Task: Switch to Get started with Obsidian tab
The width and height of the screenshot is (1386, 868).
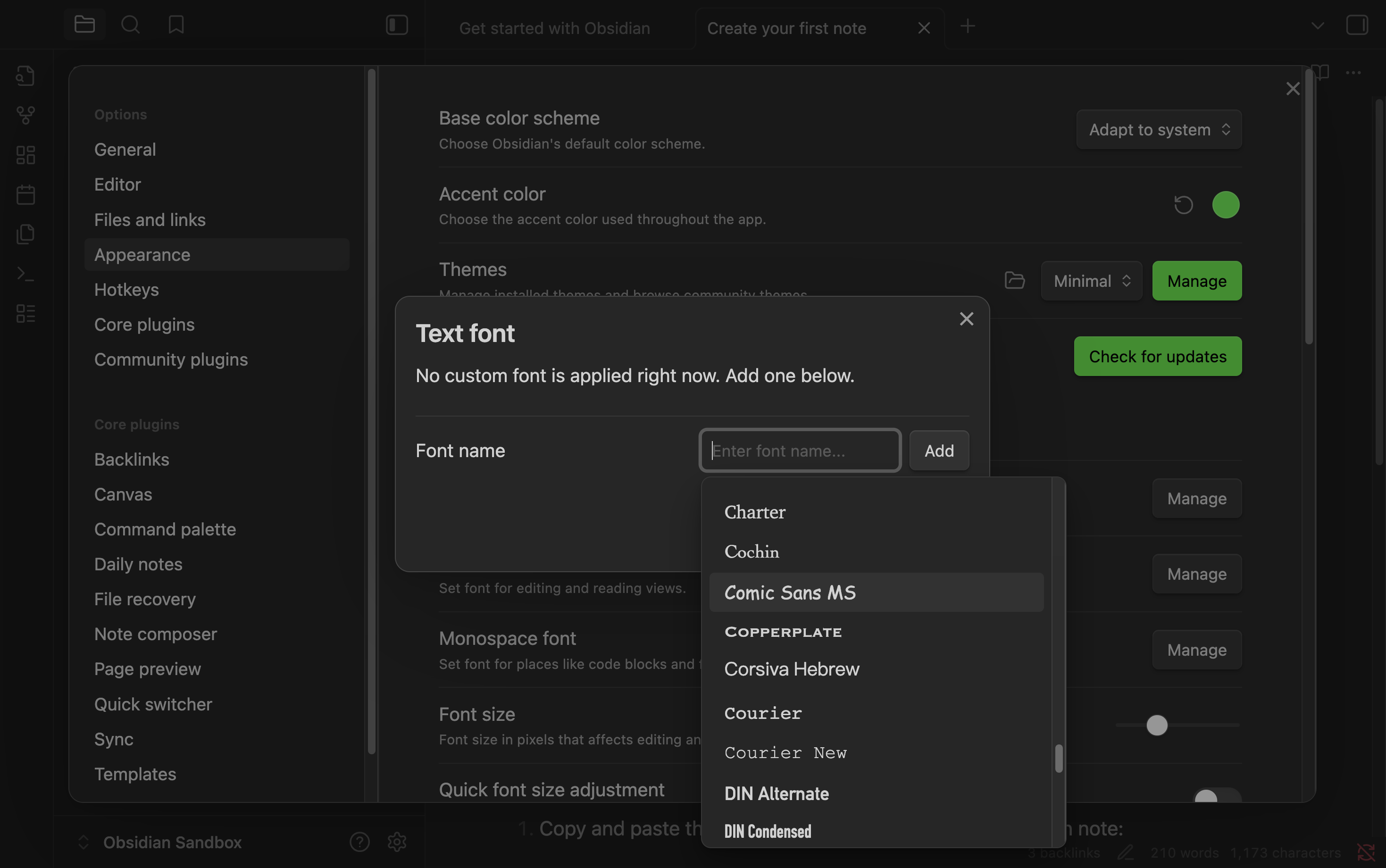Action: click(554, 28)
